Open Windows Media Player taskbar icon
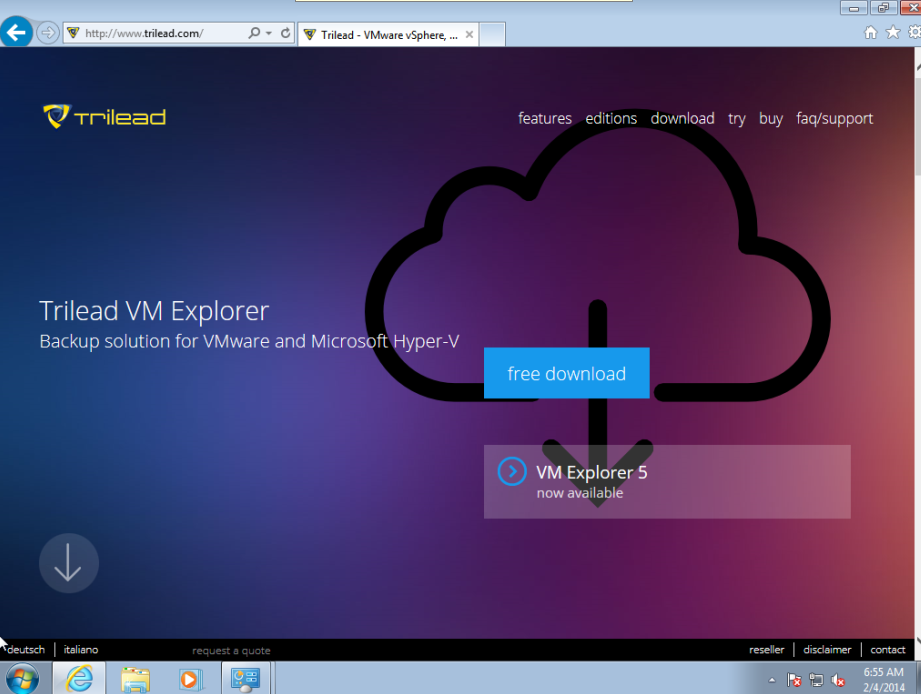 (190, 679)
